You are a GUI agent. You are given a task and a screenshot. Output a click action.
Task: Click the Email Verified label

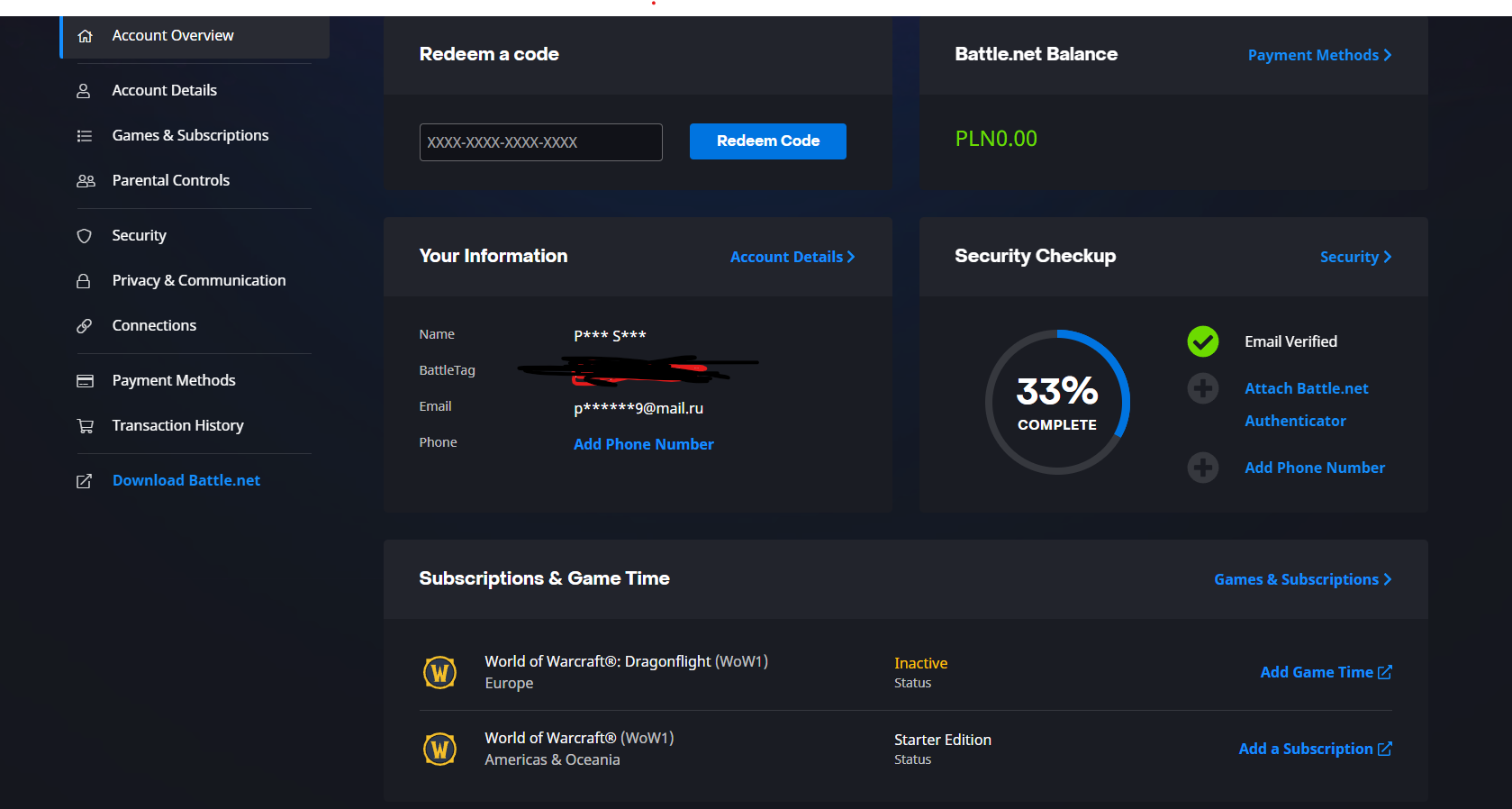coord(1290,341)
